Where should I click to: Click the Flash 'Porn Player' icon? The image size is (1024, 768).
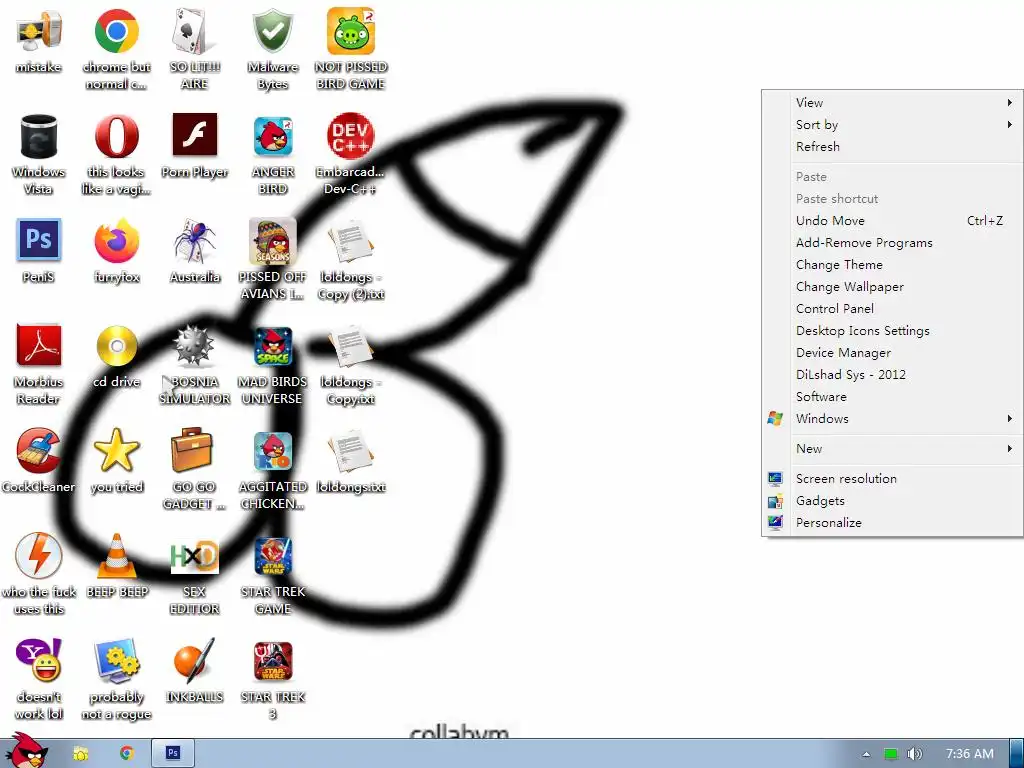point(195,146)
